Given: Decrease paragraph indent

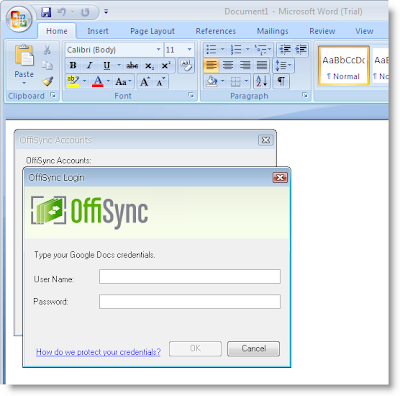Looking at the screenshot, I should pos(285,50).
